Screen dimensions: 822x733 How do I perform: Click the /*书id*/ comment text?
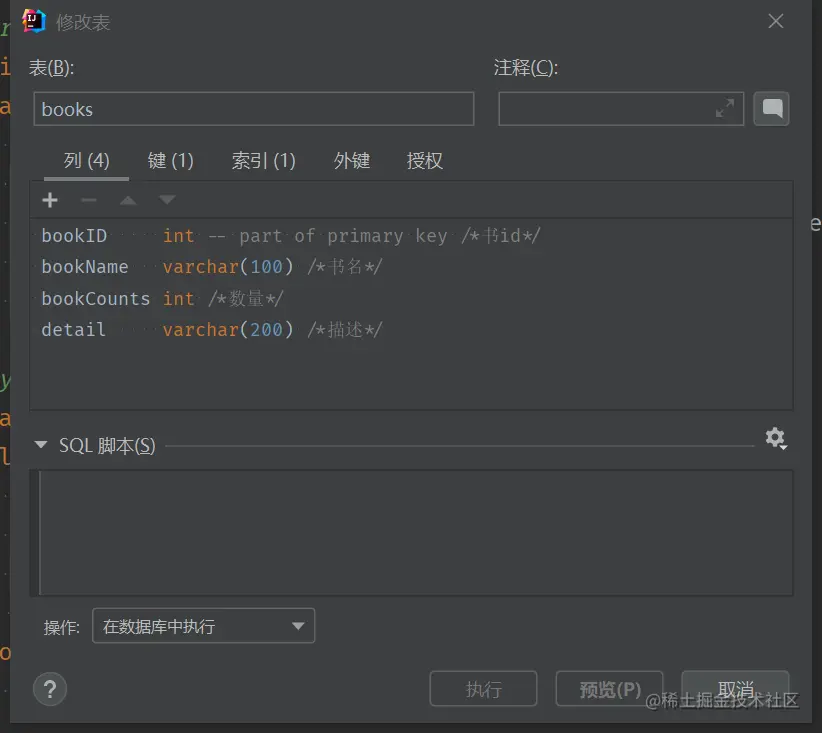[501, 235]
